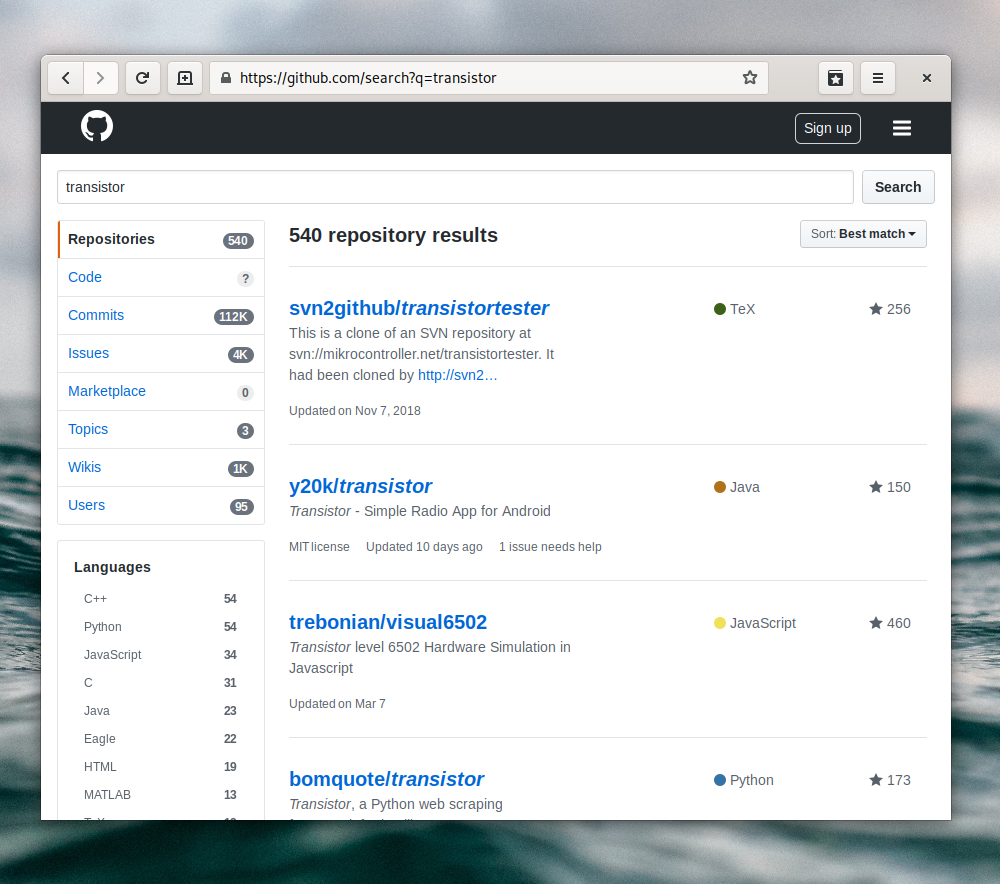Viewport: 1000px width, 884px height.
Task: Filter results by Python language in sidebar
Action: 160,627
